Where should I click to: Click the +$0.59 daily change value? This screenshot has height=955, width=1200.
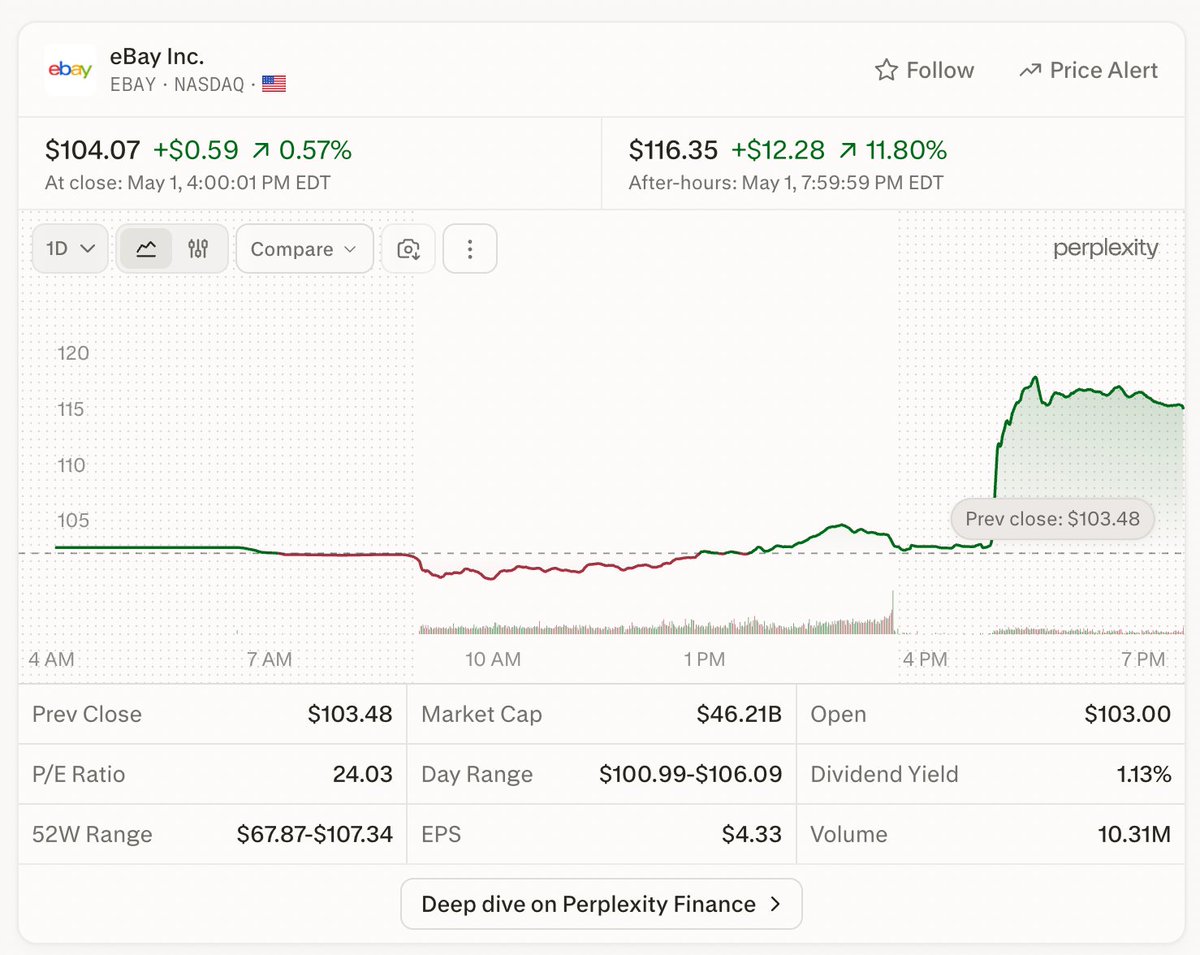click(x=196, y=151)
